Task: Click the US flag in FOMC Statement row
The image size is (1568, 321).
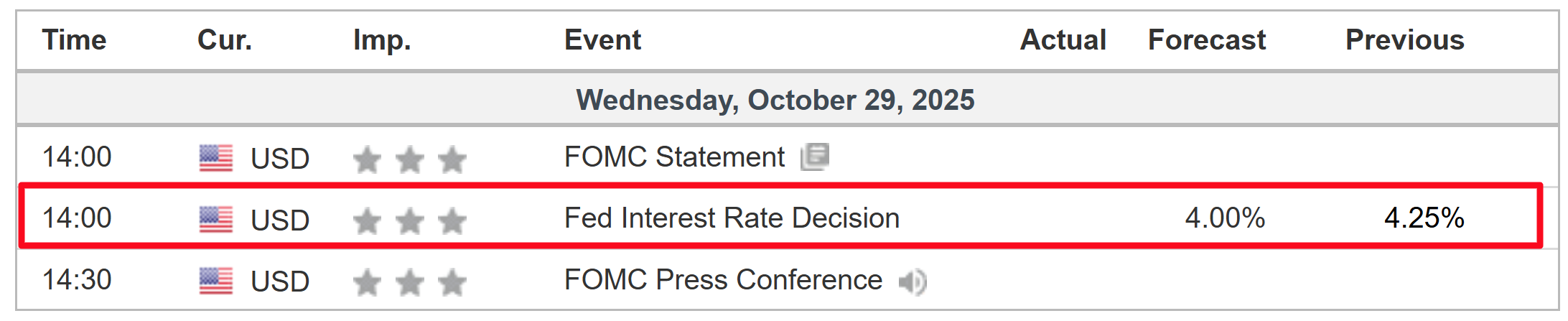Action: pyautogui.click(x=216, y=158)
